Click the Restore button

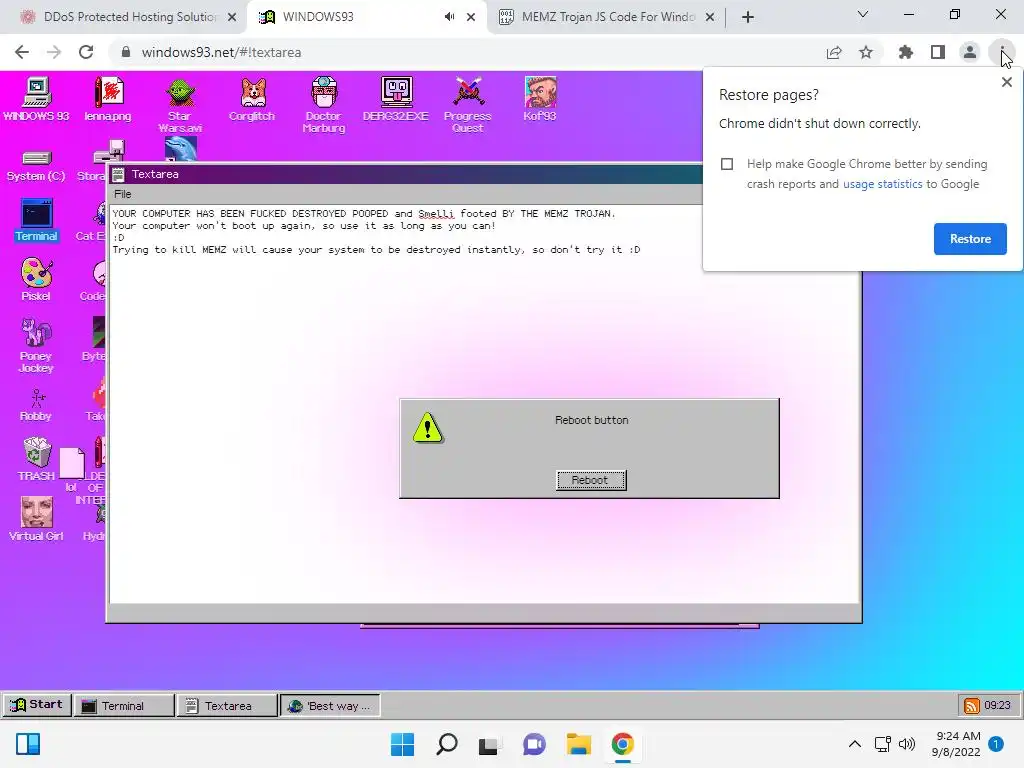[x=970, y=239]
